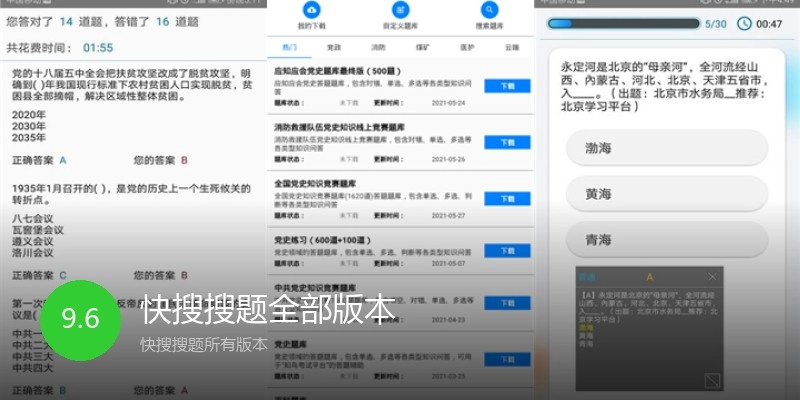Choose the 青海 answer option
The image size is (800, 400).
(x=667, y=240)
